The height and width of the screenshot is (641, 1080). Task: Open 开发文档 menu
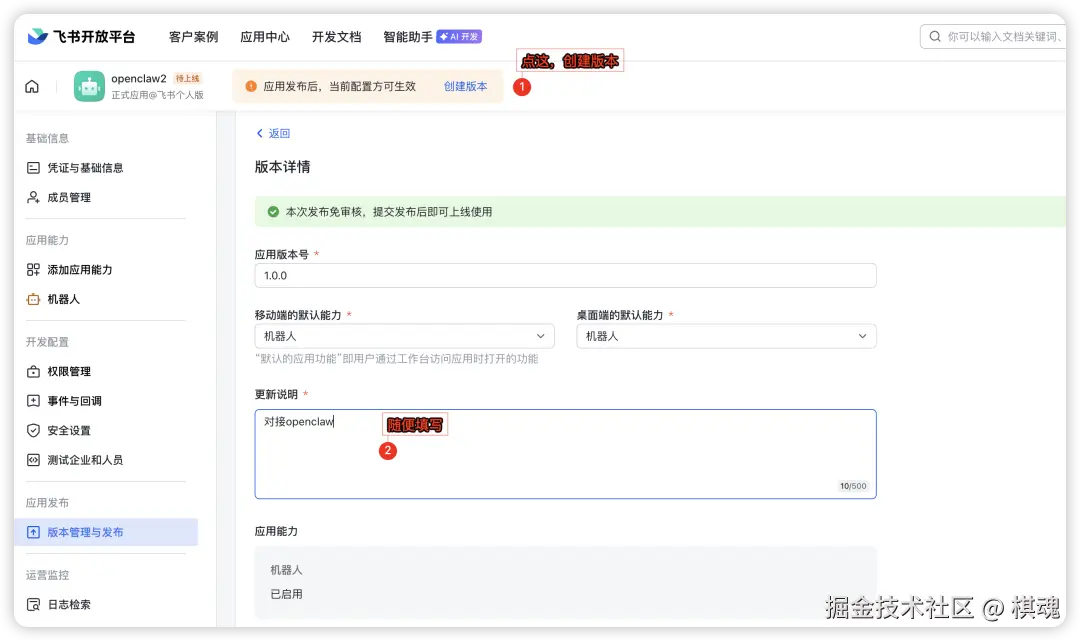(337, 36)
